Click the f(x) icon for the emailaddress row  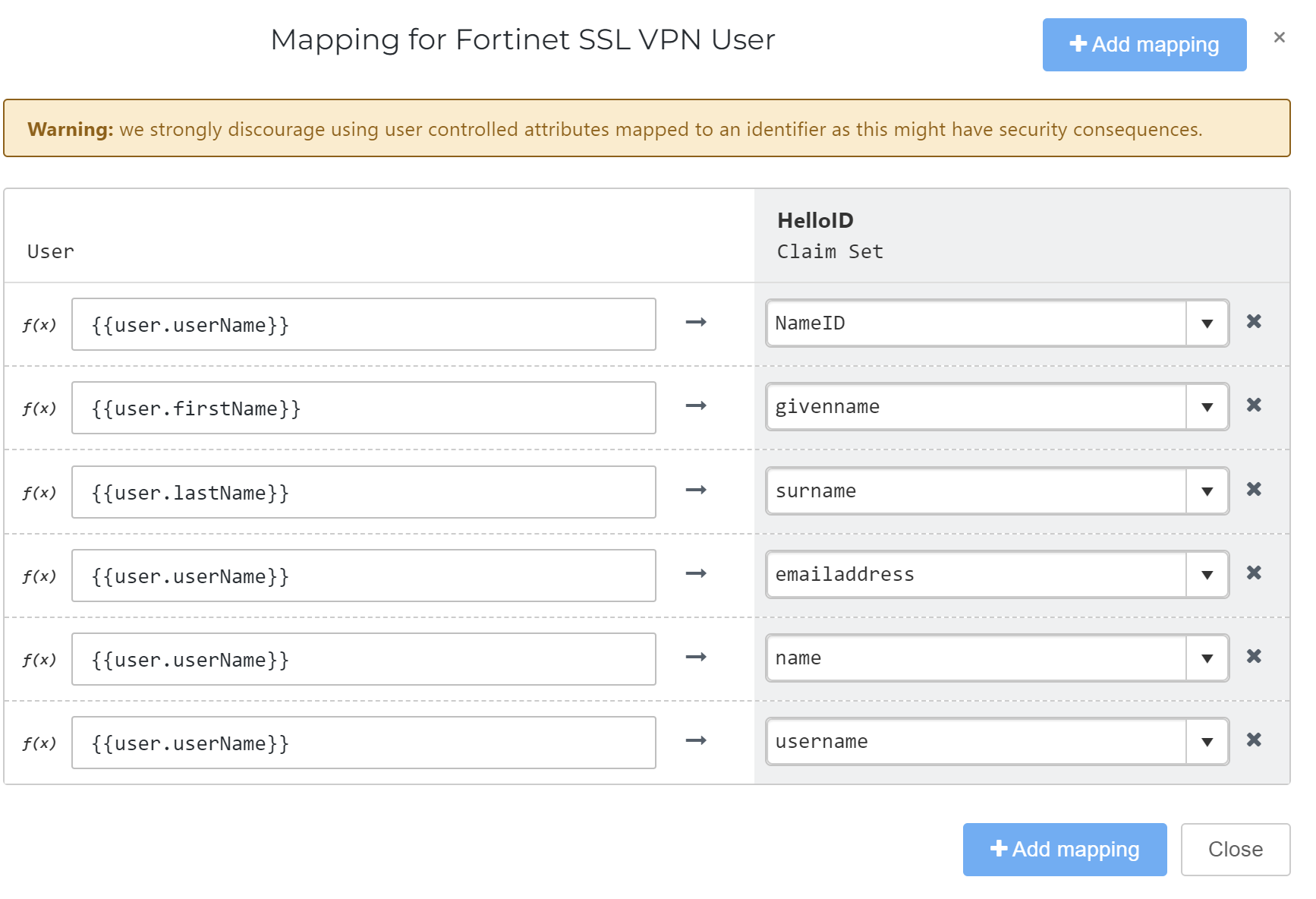(x=39, y=576)
